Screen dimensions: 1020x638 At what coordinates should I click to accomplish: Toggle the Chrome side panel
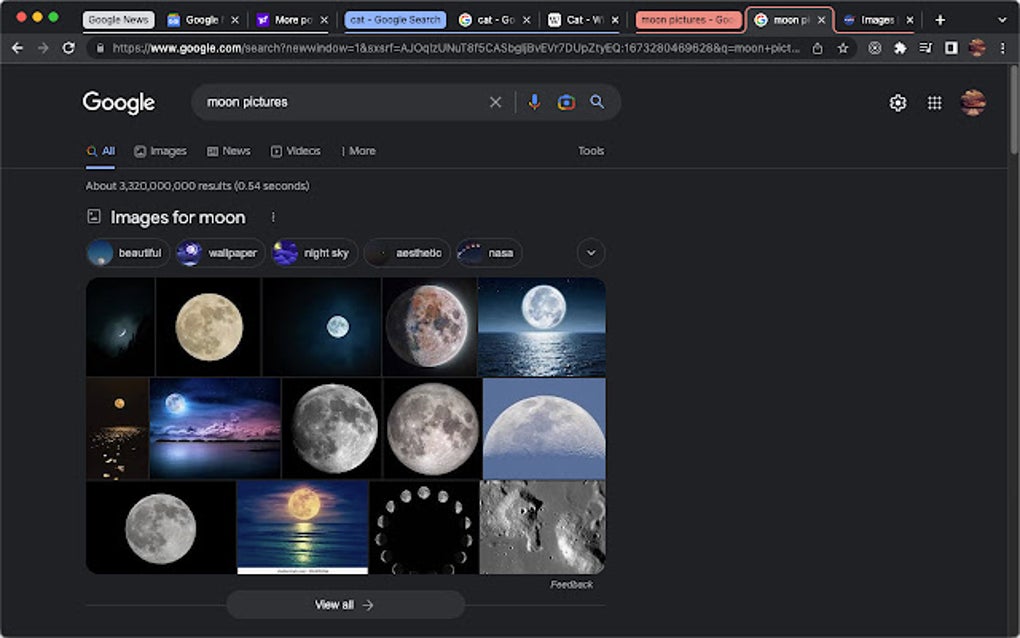951,48
